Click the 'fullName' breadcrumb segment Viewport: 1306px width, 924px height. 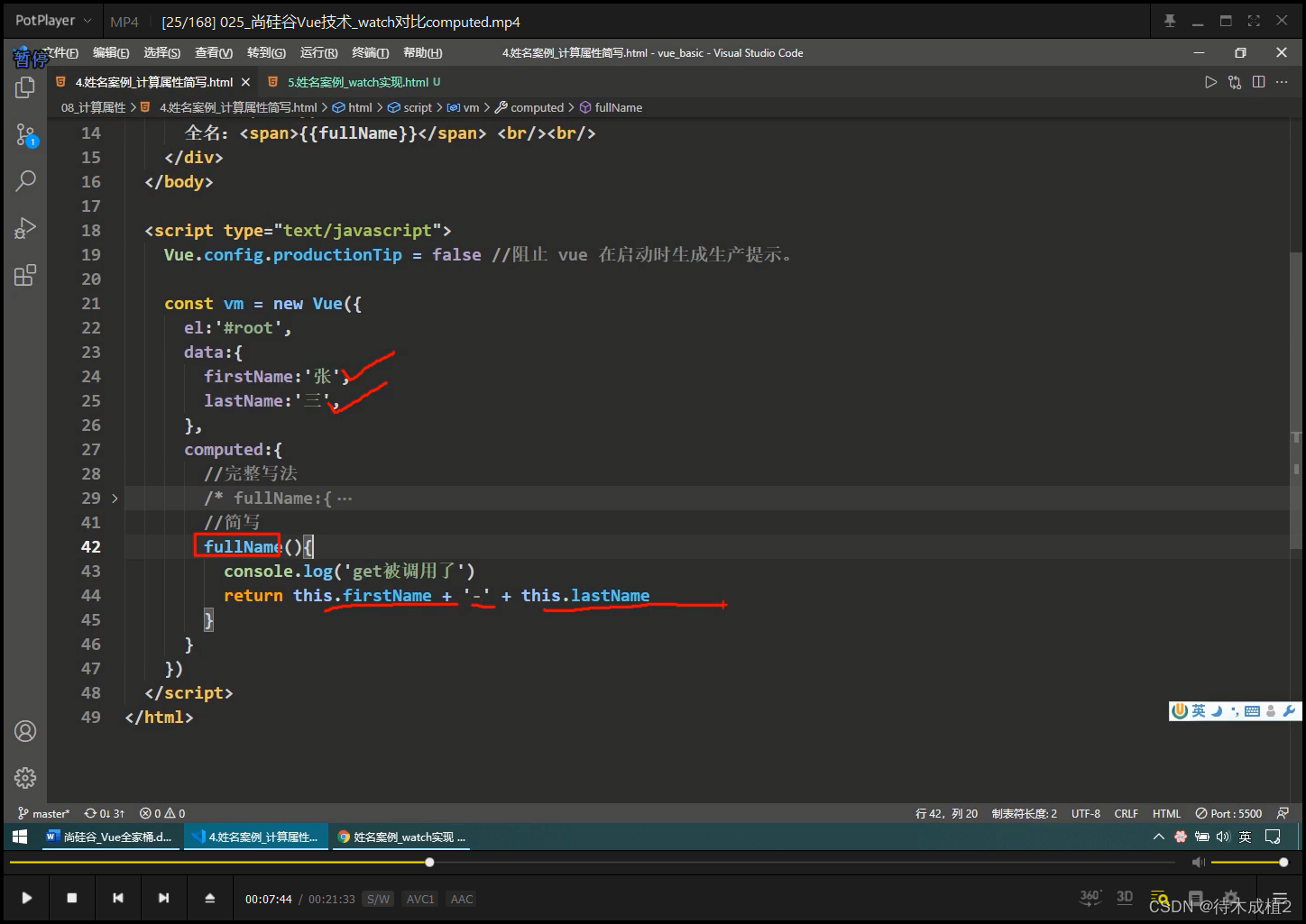[x=618, y=107]
